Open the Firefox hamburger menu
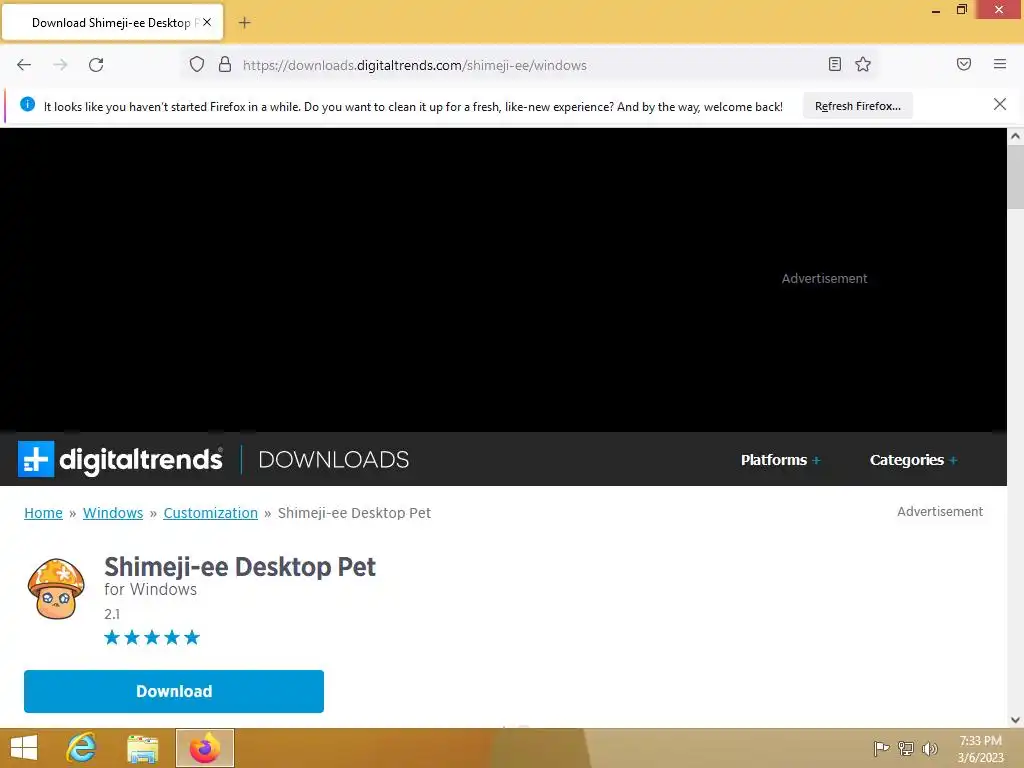The image size is (1024, 768). [1000, 64]
